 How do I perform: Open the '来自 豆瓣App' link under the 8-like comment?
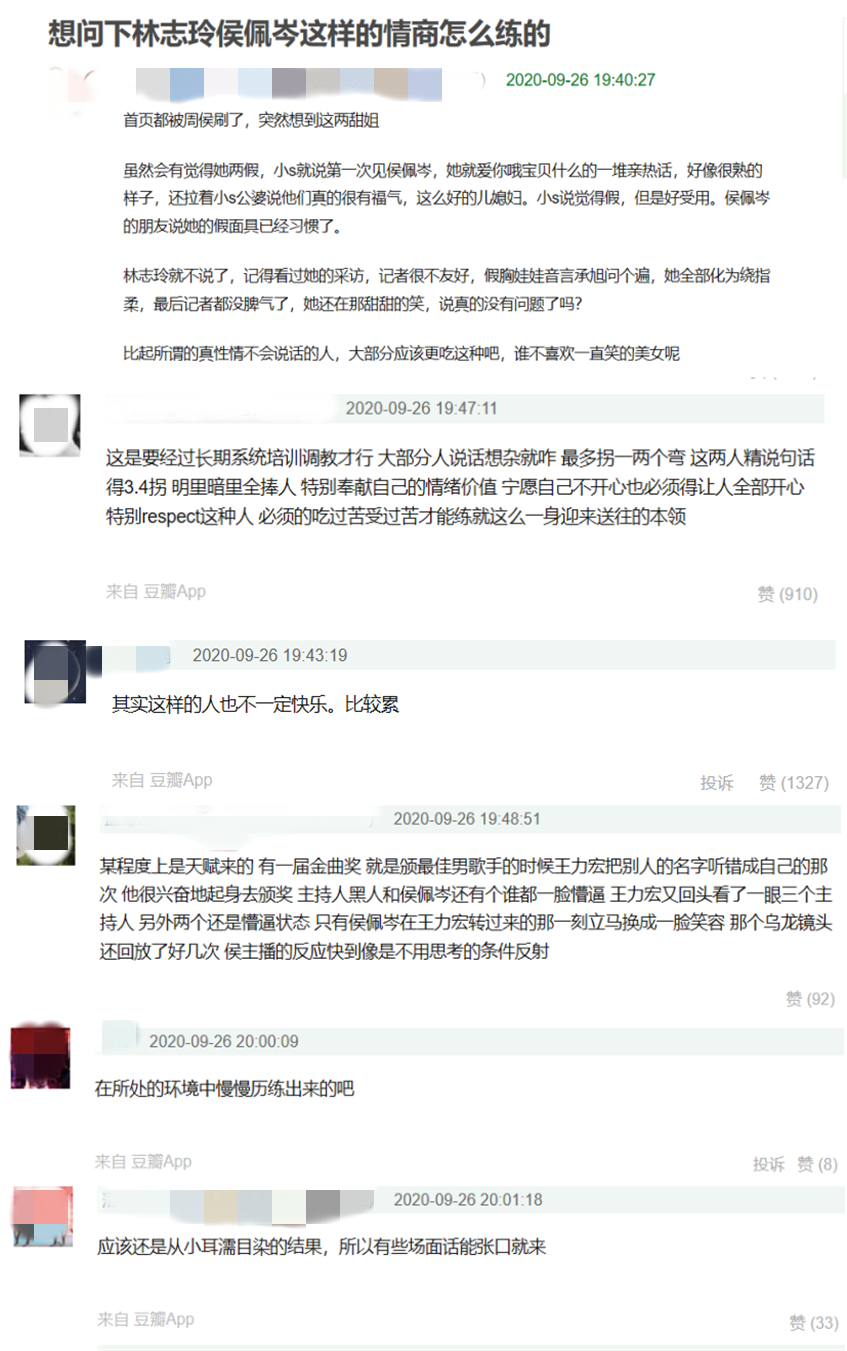coord(143,1161)
